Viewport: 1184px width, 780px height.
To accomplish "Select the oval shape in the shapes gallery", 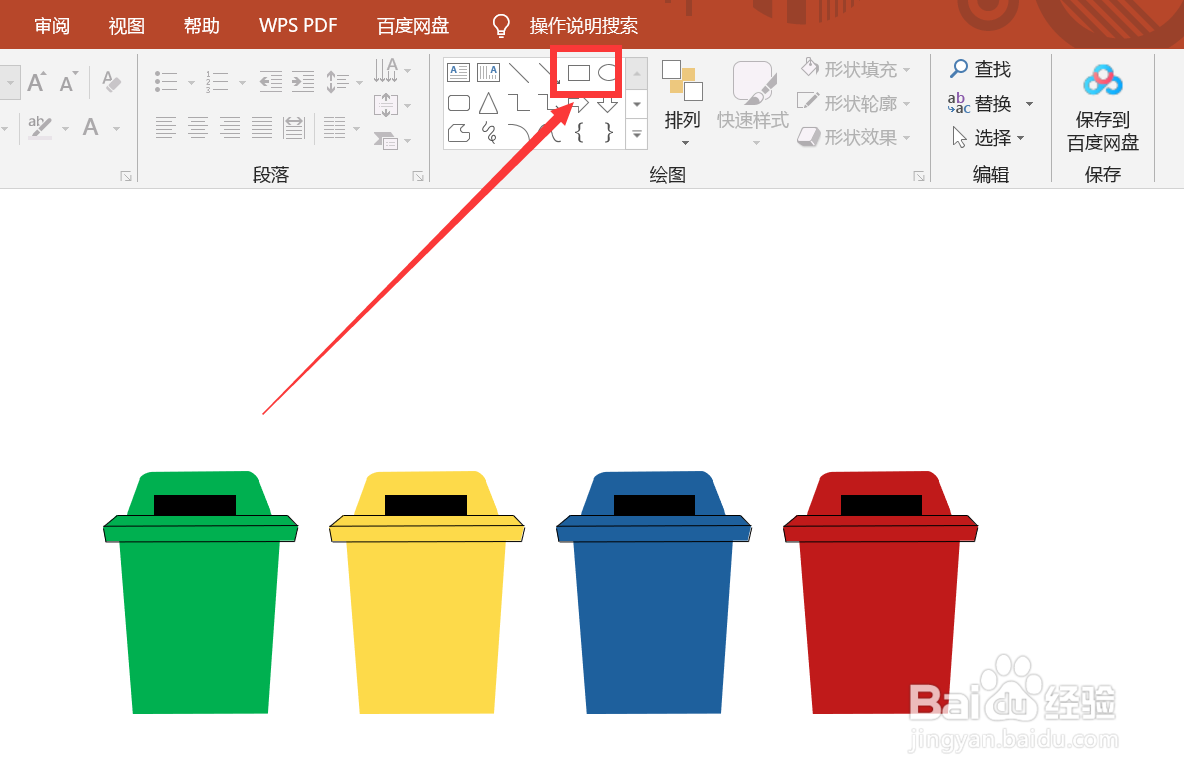I will click(x=607, y=73).
